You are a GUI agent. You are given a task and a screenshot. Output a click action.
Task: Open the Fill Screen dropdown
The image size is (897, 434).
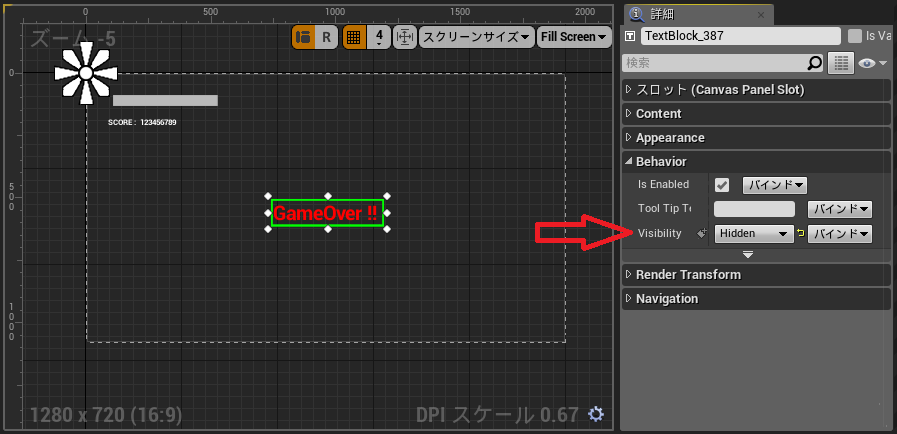574,37
